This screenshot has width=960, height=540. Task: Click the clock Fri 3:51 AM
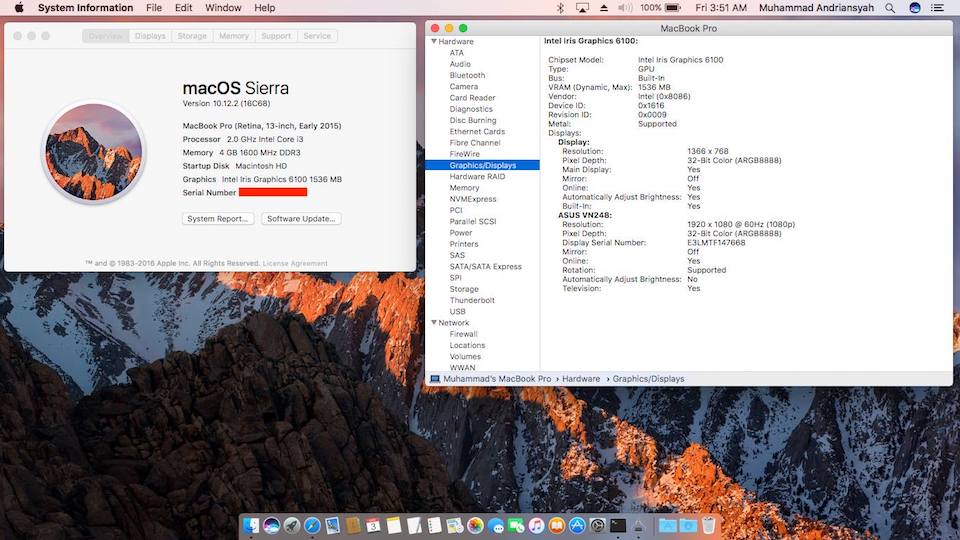click(721, 8)
